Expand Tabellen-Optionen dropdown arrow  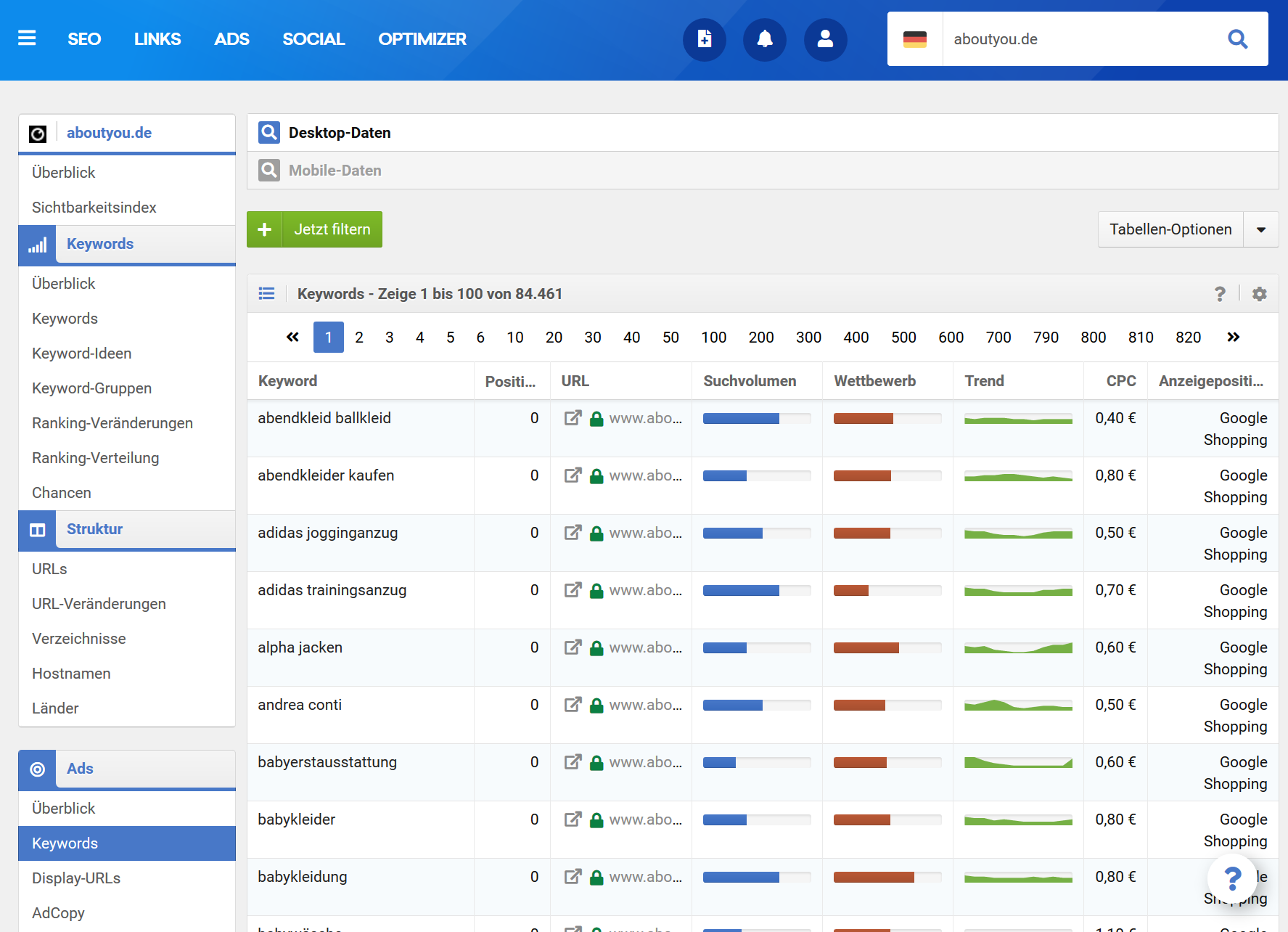coord(1261,229)
